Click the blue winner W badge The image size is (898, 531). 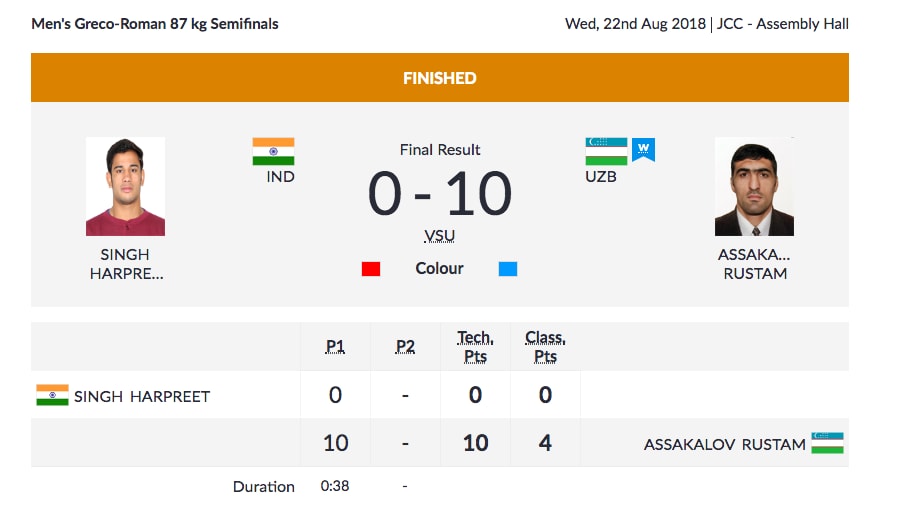pyautogui.click(x=644, y=150)
